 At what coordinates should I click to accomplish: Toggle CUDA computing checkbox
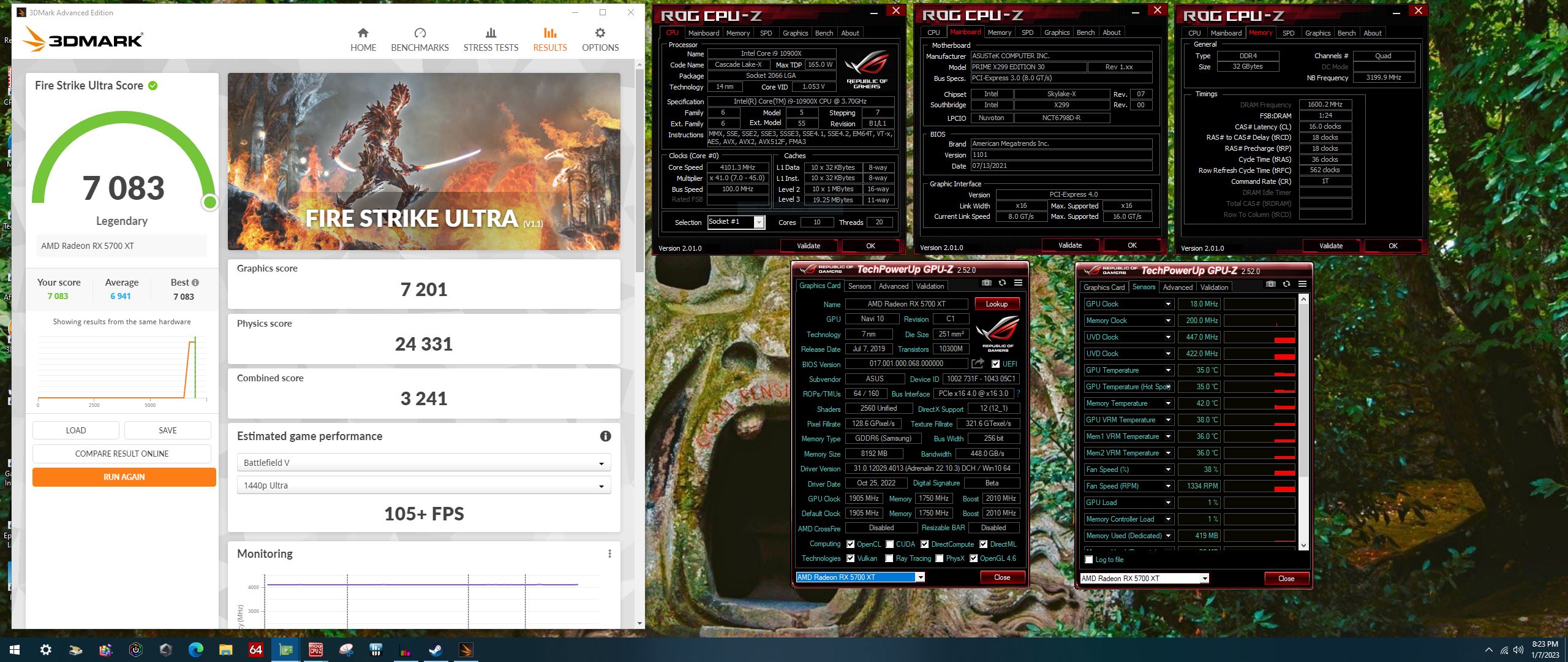[889, 544]
